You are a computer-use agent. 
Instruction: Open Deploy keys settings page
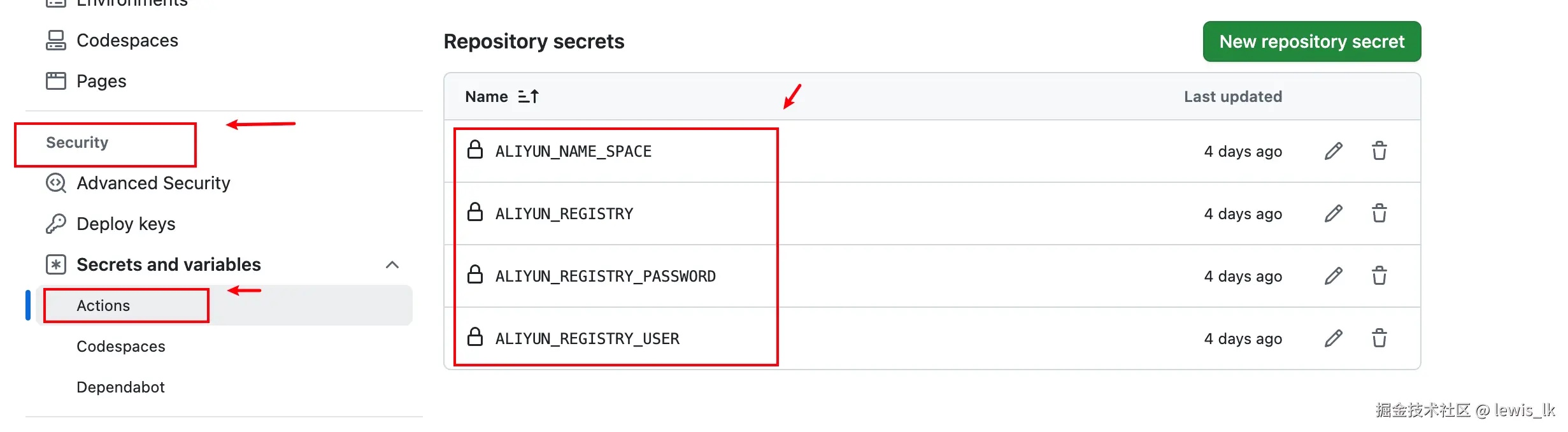125,224
